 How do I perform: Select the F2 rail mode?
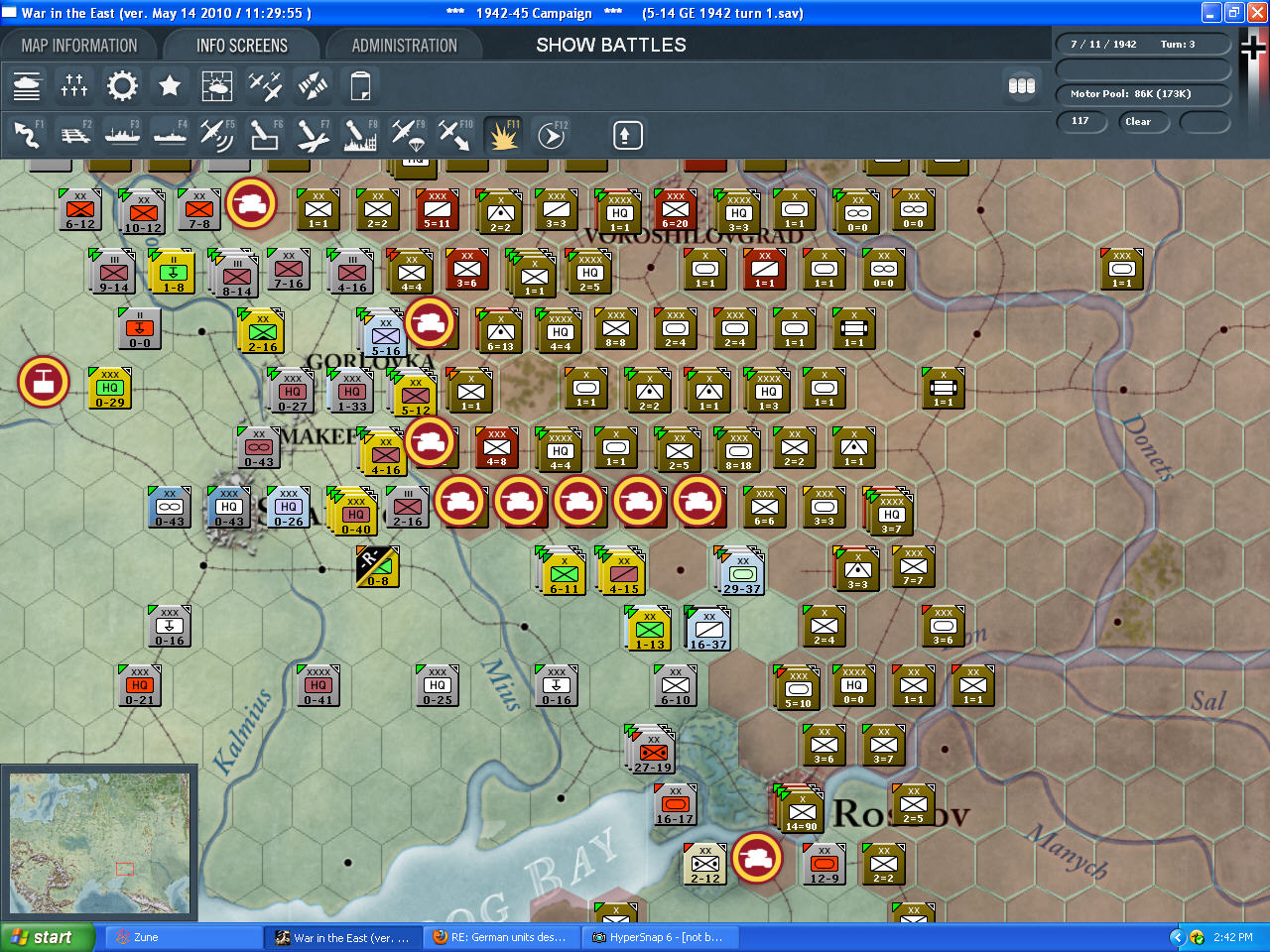click(x=74, y=135)
